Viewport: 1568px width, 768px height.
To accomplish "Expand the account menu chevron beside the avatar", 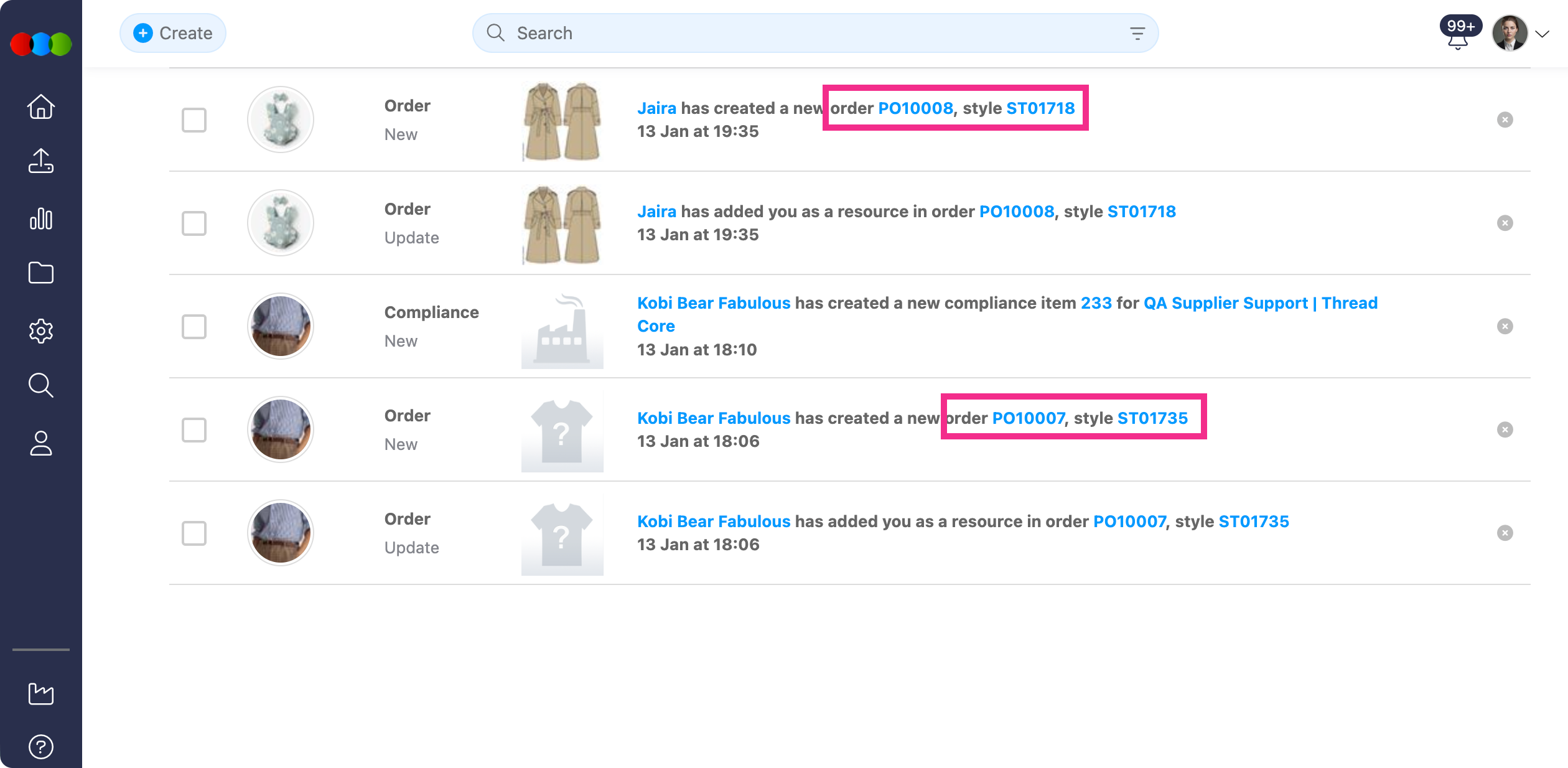I will click(1542, 34).
